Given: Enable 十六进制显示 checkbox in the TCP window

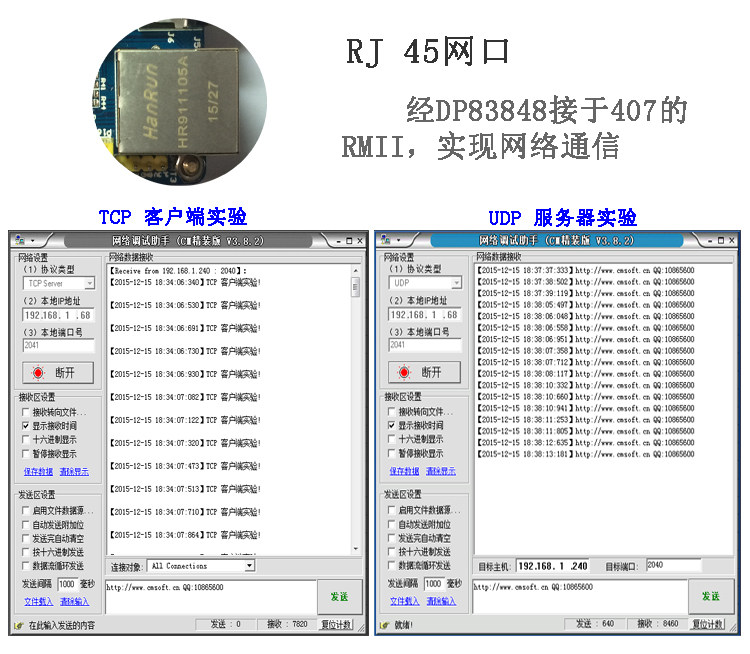Looking at the screenshot, I should (26, 440).
